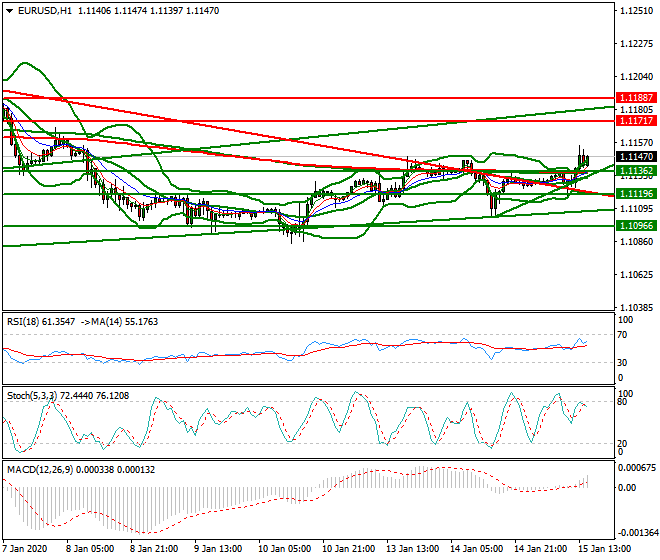660x560 pixels.
Task: Click the Stochastic 80 level scale value
Action: click(x=623, y=402)
